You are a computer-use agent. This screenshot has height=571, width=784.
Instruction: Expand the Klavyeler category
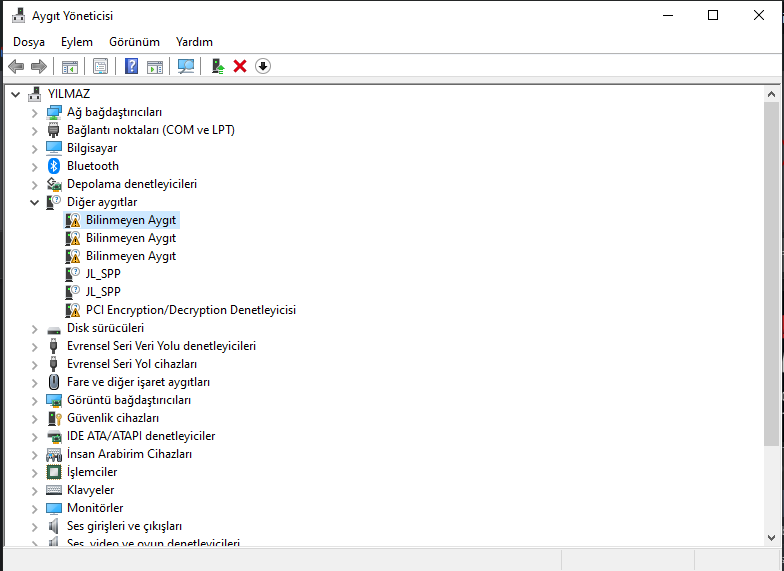pos(34,491)
